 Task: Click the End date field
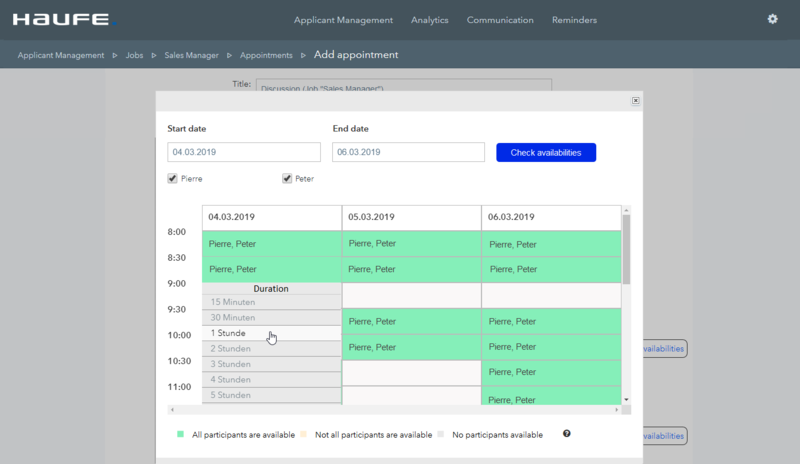(408, 152)
